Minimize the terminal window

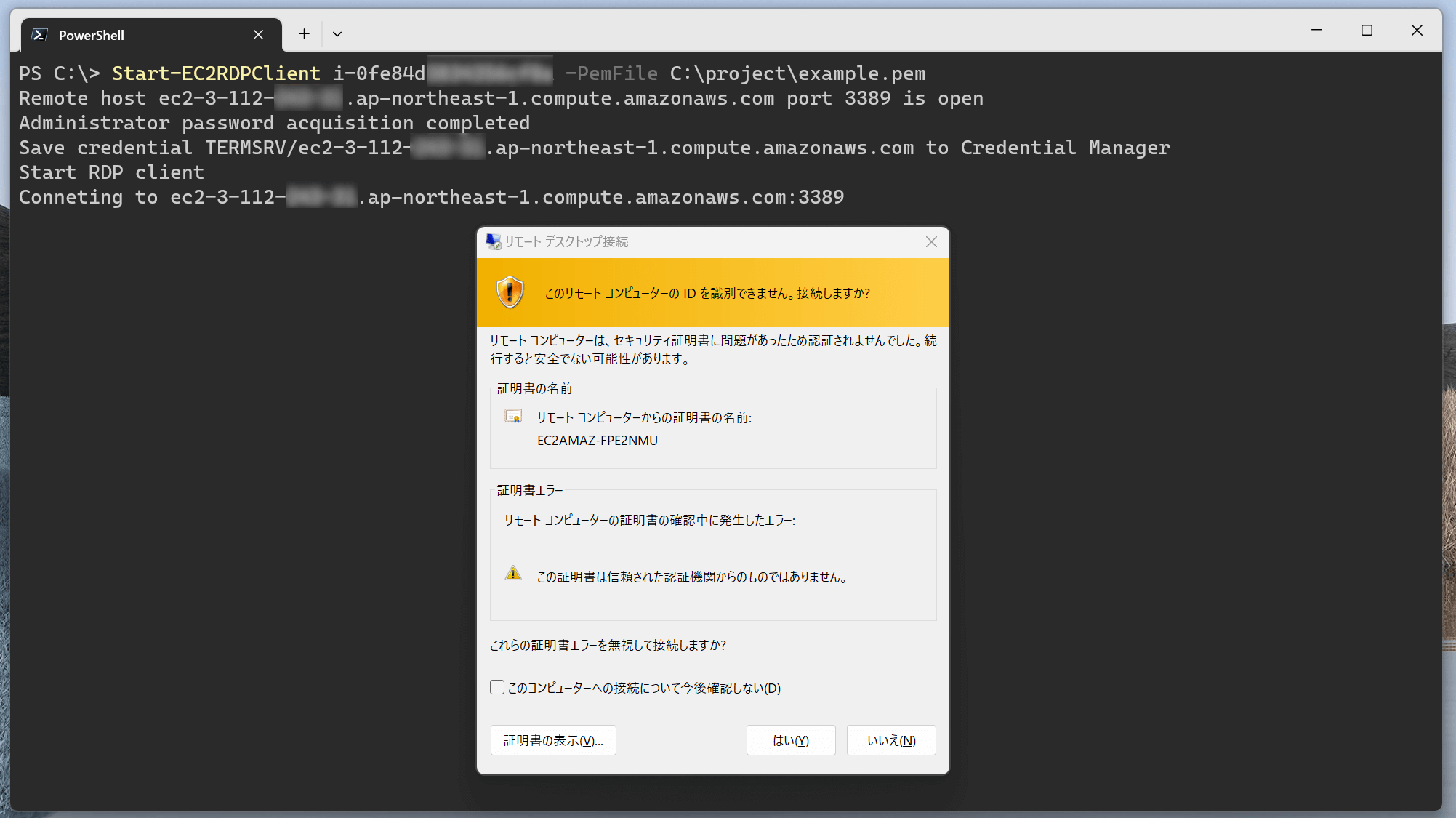(x=1316, y=31)
